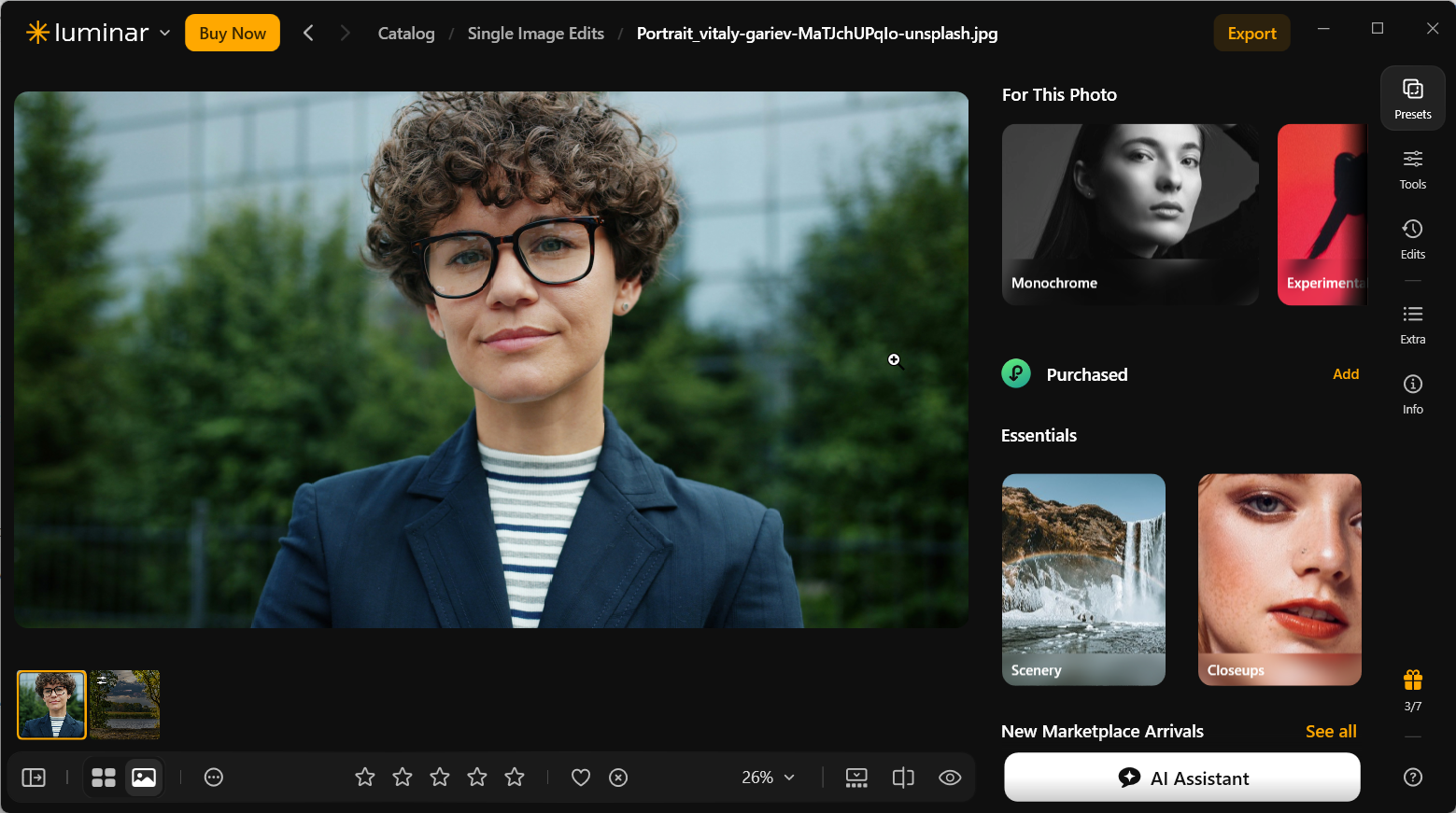Screen dimensions: 1456x813
Task: Go forward with the right arrow
Action: click(345, 33)
